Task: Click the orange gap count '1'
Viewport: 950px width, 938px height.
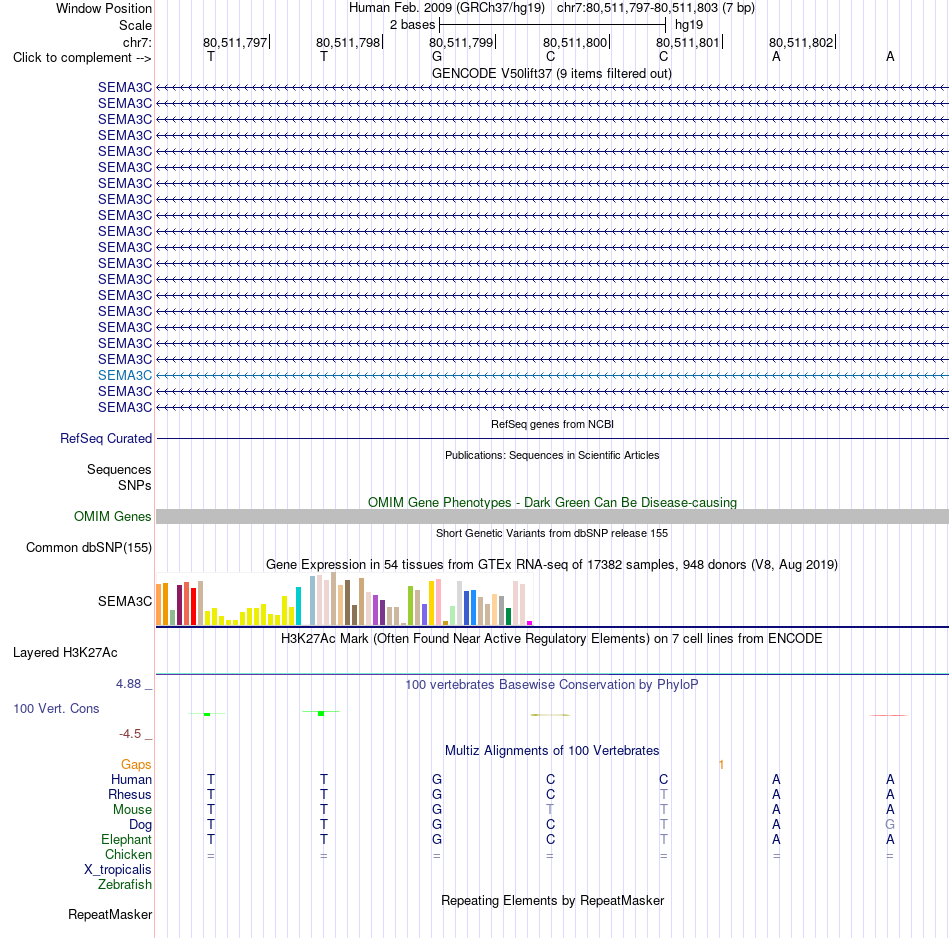Action: click(x=721, y=765)
